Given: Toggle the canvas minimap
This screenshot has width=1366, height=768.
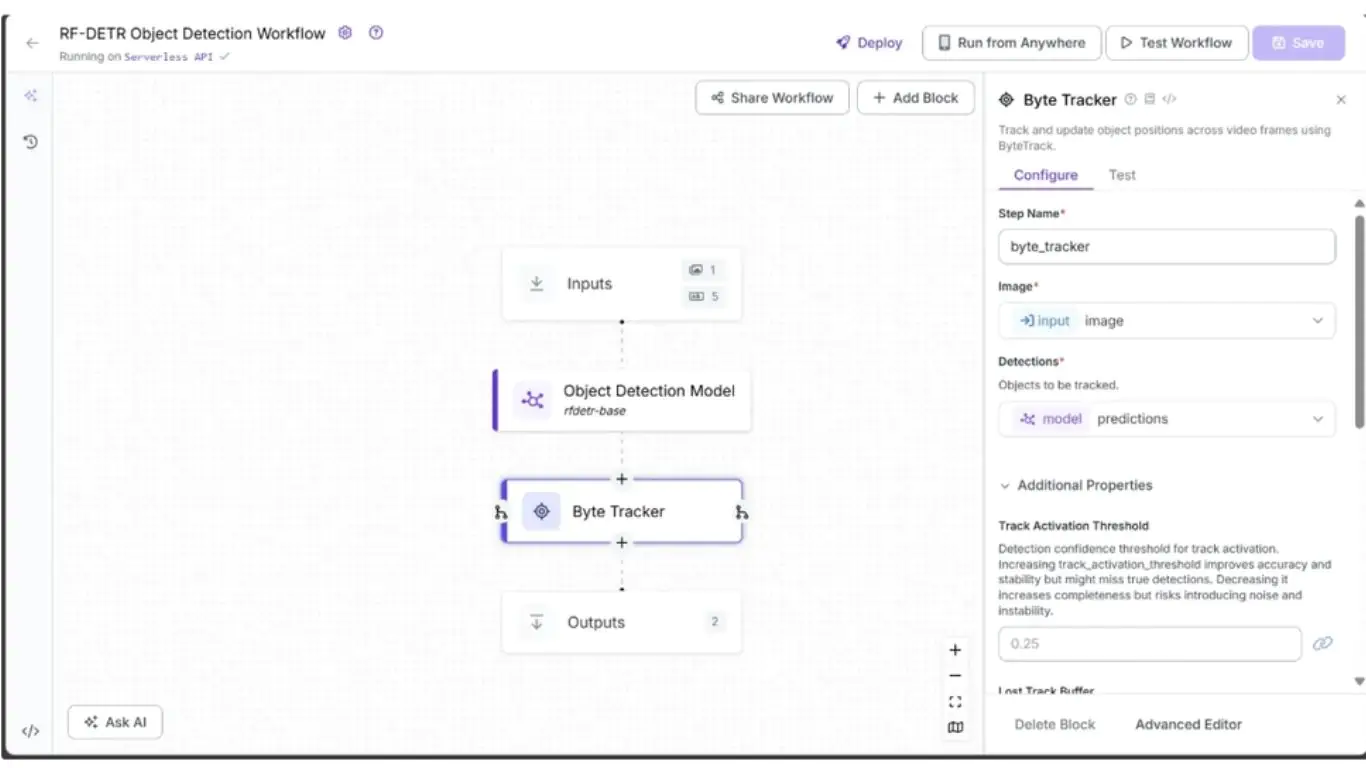Looking at the screenshot, I should point(955,728).
